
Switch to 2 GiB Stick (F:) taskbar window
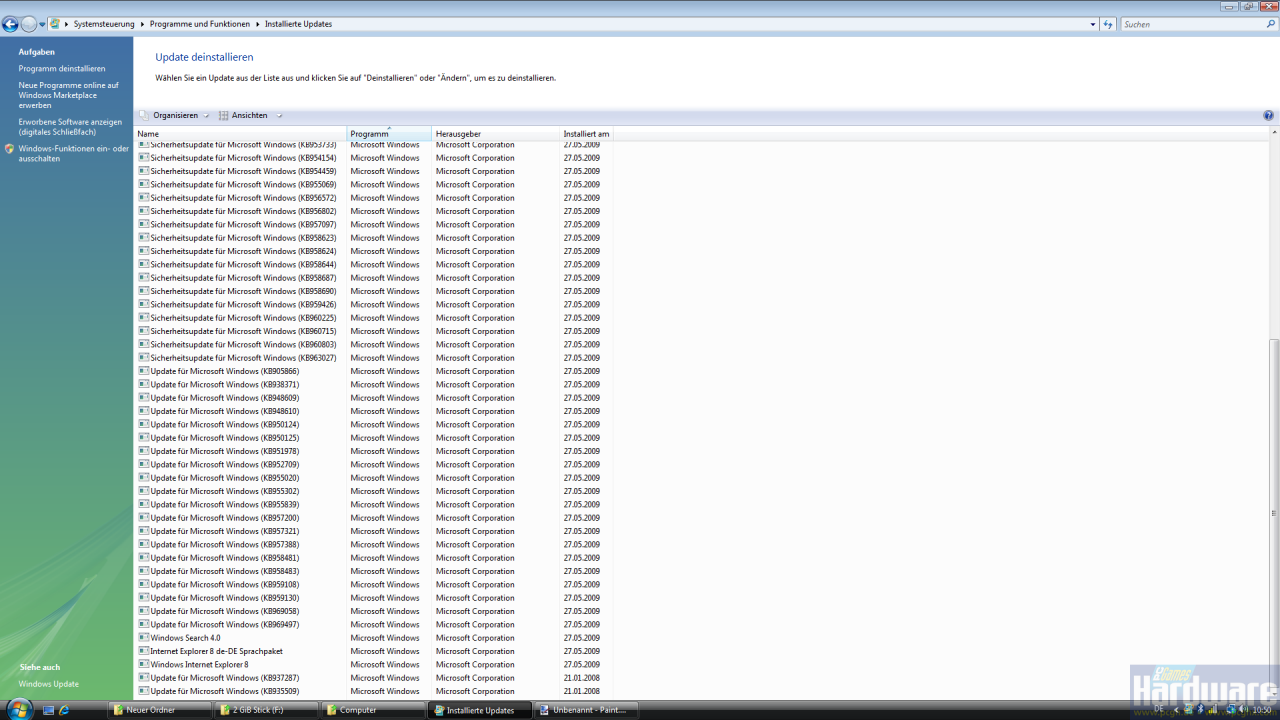[266, 710]
